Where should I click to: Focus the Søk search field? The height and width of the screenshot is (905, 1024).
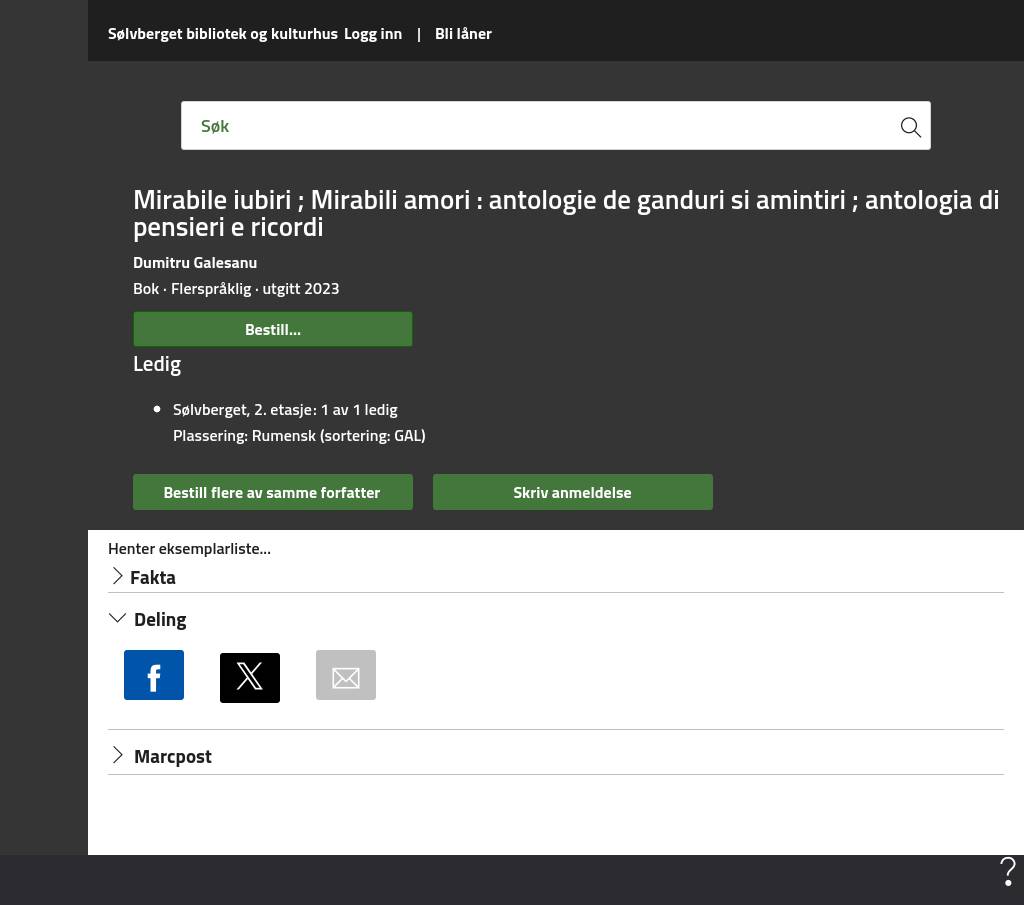(540, 126)
